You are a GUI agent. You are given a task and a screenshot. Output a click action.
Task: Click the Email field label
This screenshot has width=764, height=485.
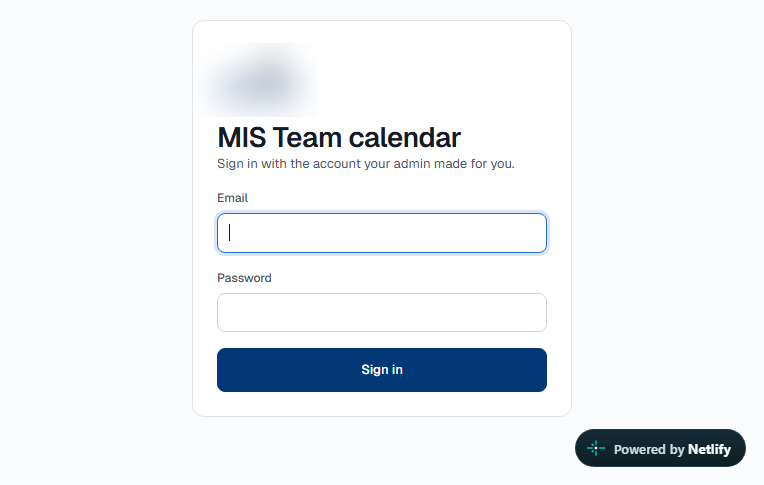[x=232, y=198]
